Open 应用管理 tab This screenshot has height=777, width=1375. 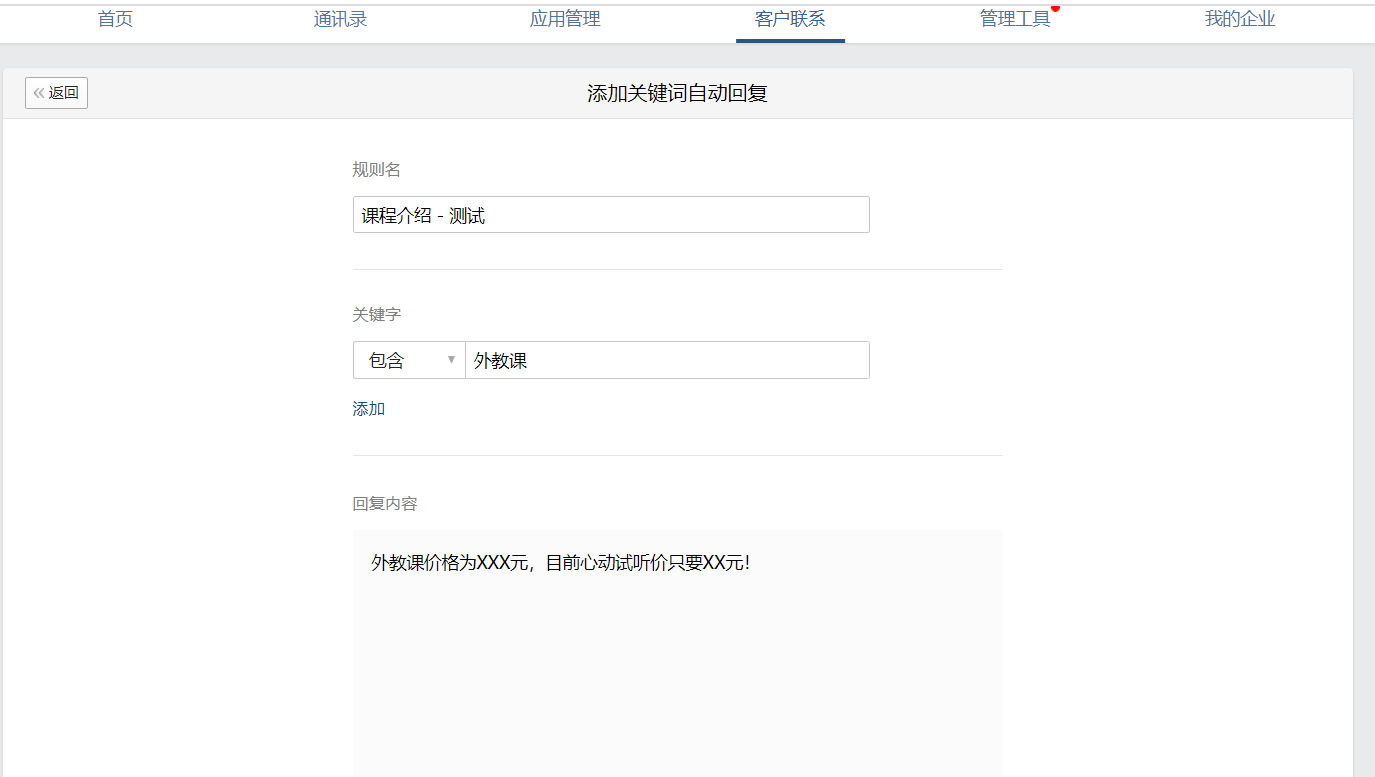coord(565,19)
